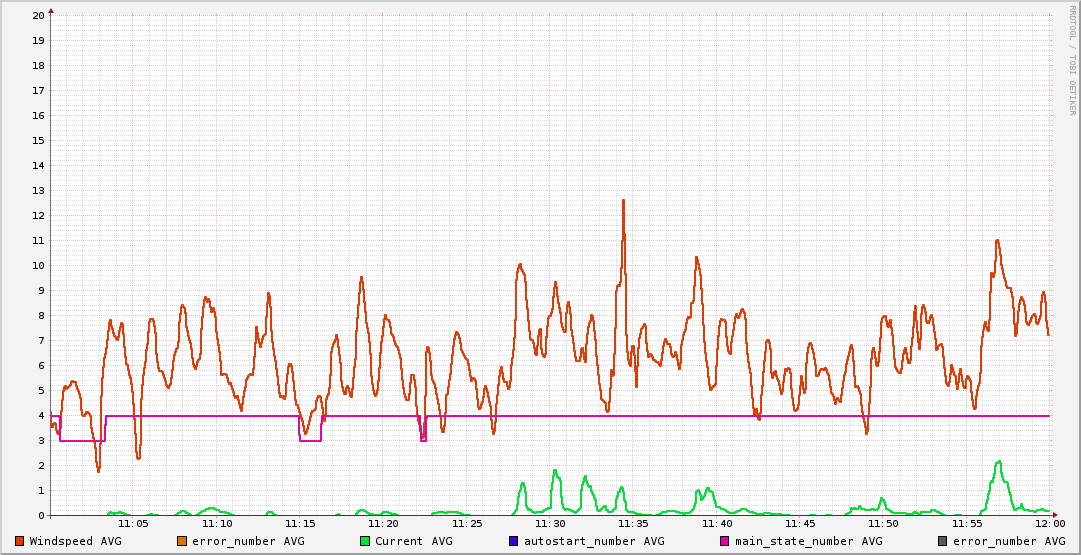Click the highest windspeed peak near 11:35
The height and width of the screenshot is (555, 1081).
623,201
